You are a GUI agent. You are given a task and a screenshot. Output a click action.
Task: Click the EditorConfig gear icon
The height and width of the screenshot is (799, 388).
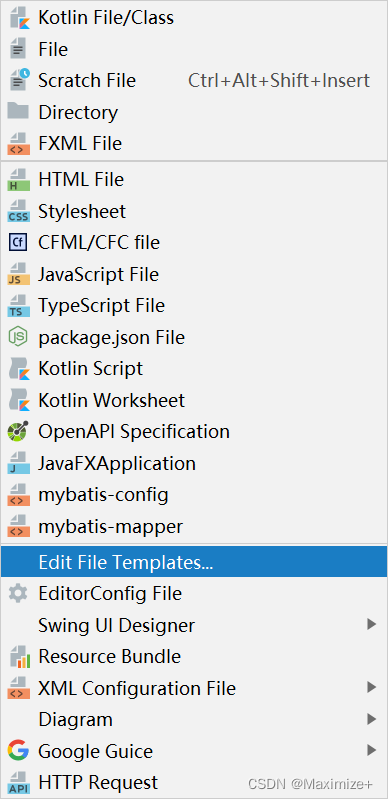click(x=19, y=594)
